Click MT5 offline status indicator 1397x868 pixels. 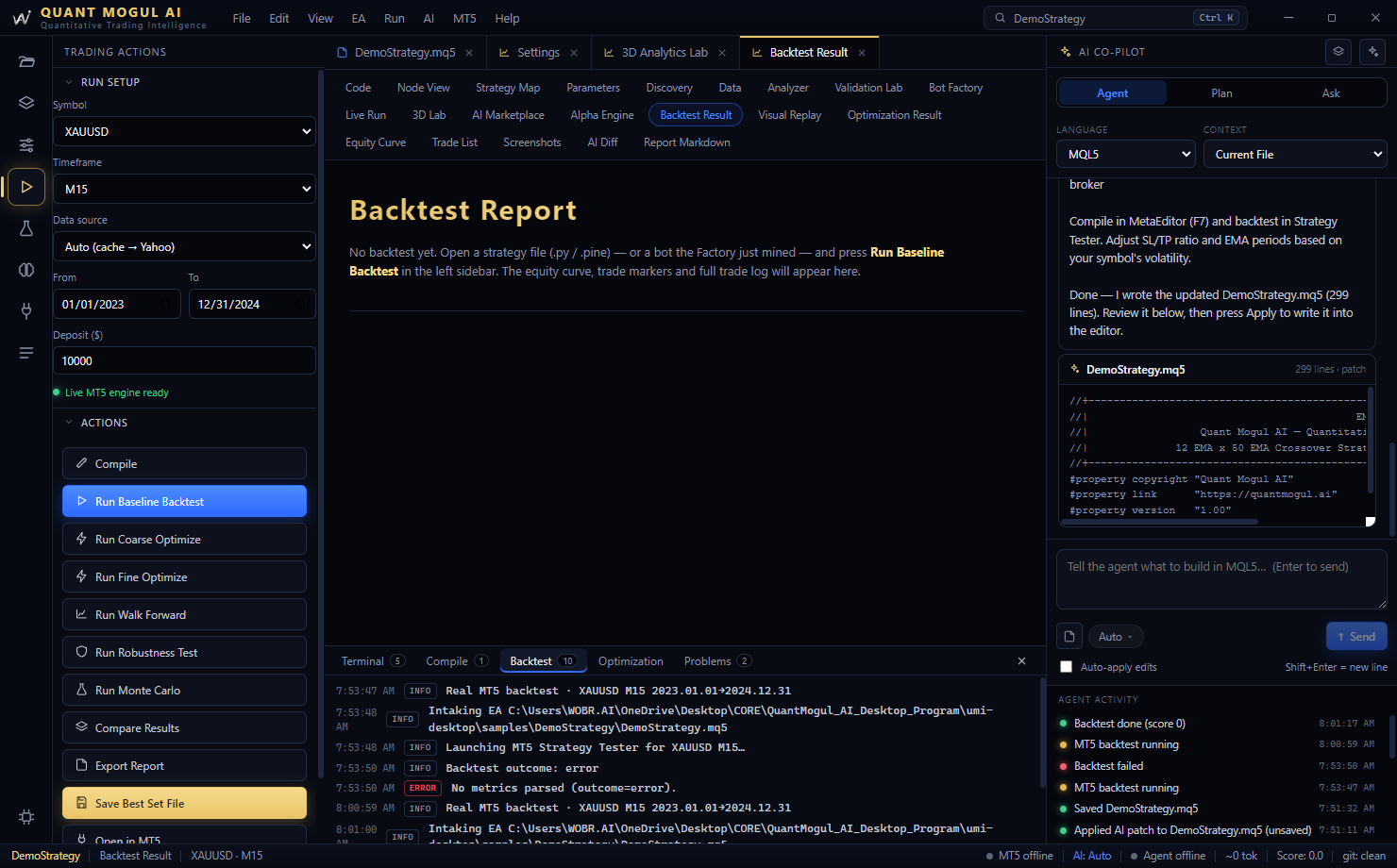click(1019, 856)
